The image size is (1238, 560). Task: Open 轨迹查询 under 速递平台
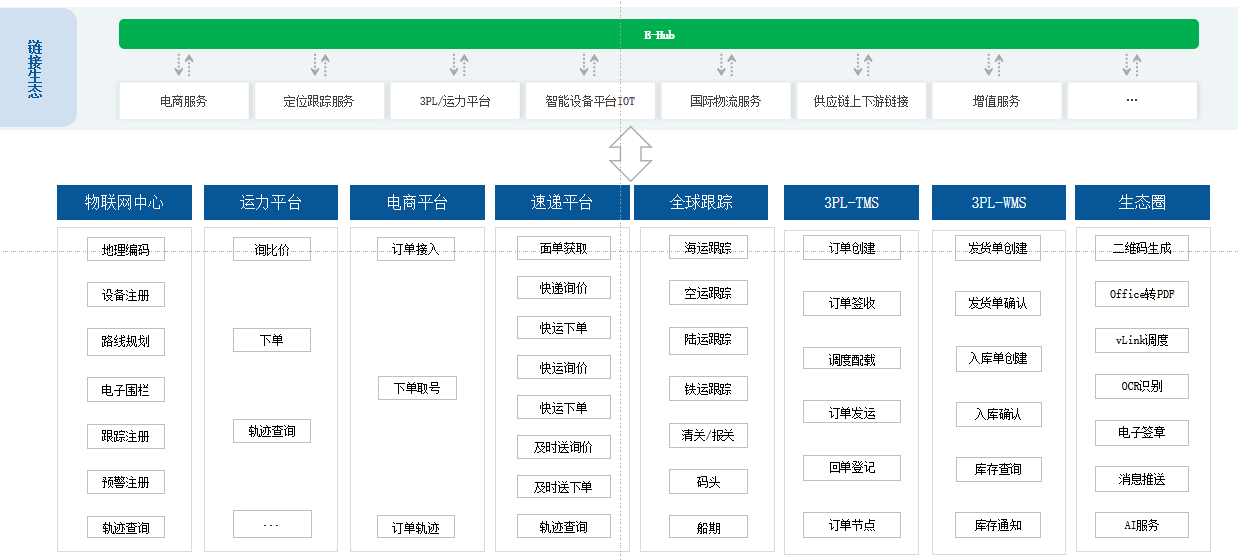click(x=564, y=527)
